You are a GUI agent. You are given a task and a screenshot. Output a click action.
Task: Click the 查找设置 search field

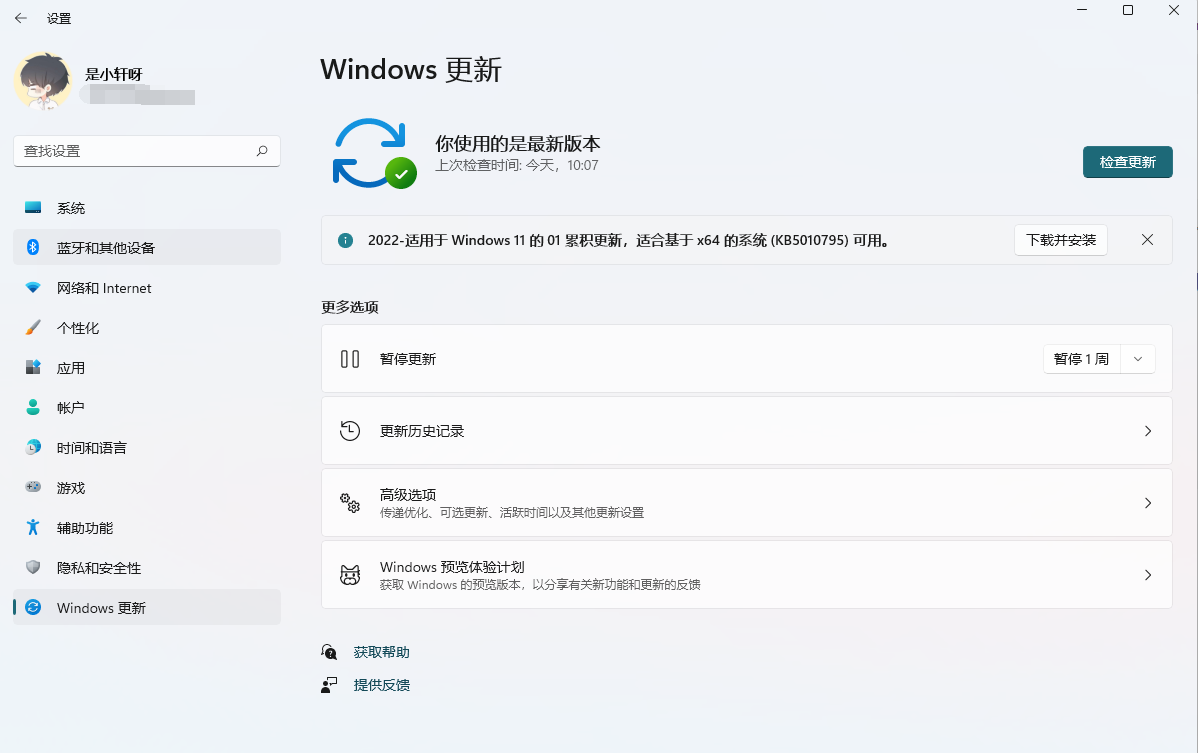click(140, 150)
